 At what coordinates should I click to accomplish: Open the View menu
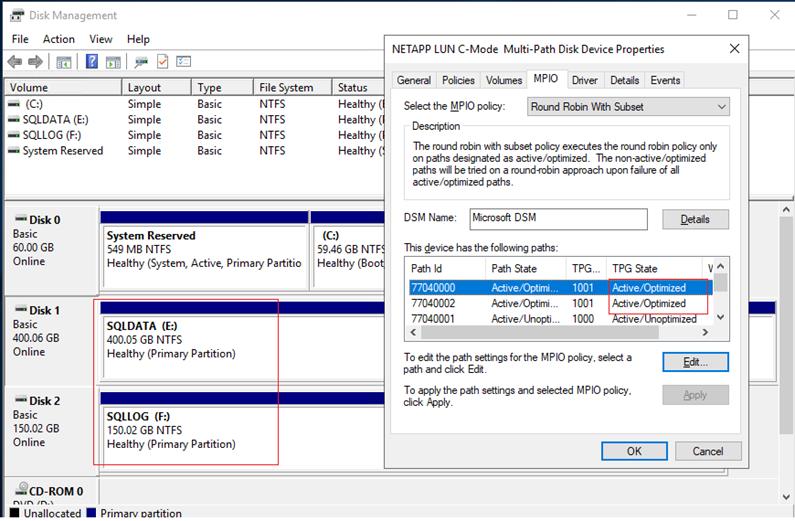101,39
